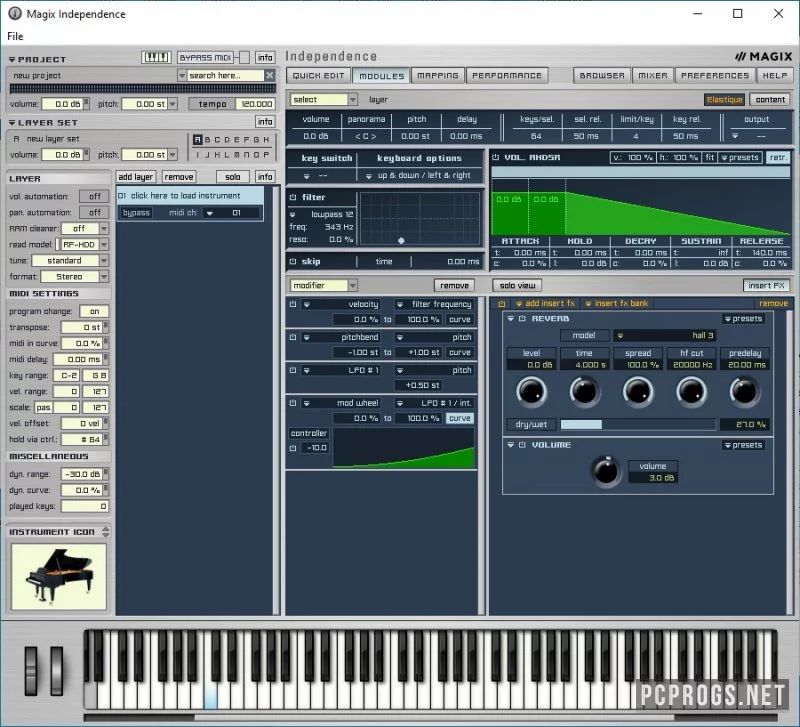Image resolution: width=800 pixels, height=727 pixels.
Task: Collapse the LAYER SET section
Action: tap(12, 123)
